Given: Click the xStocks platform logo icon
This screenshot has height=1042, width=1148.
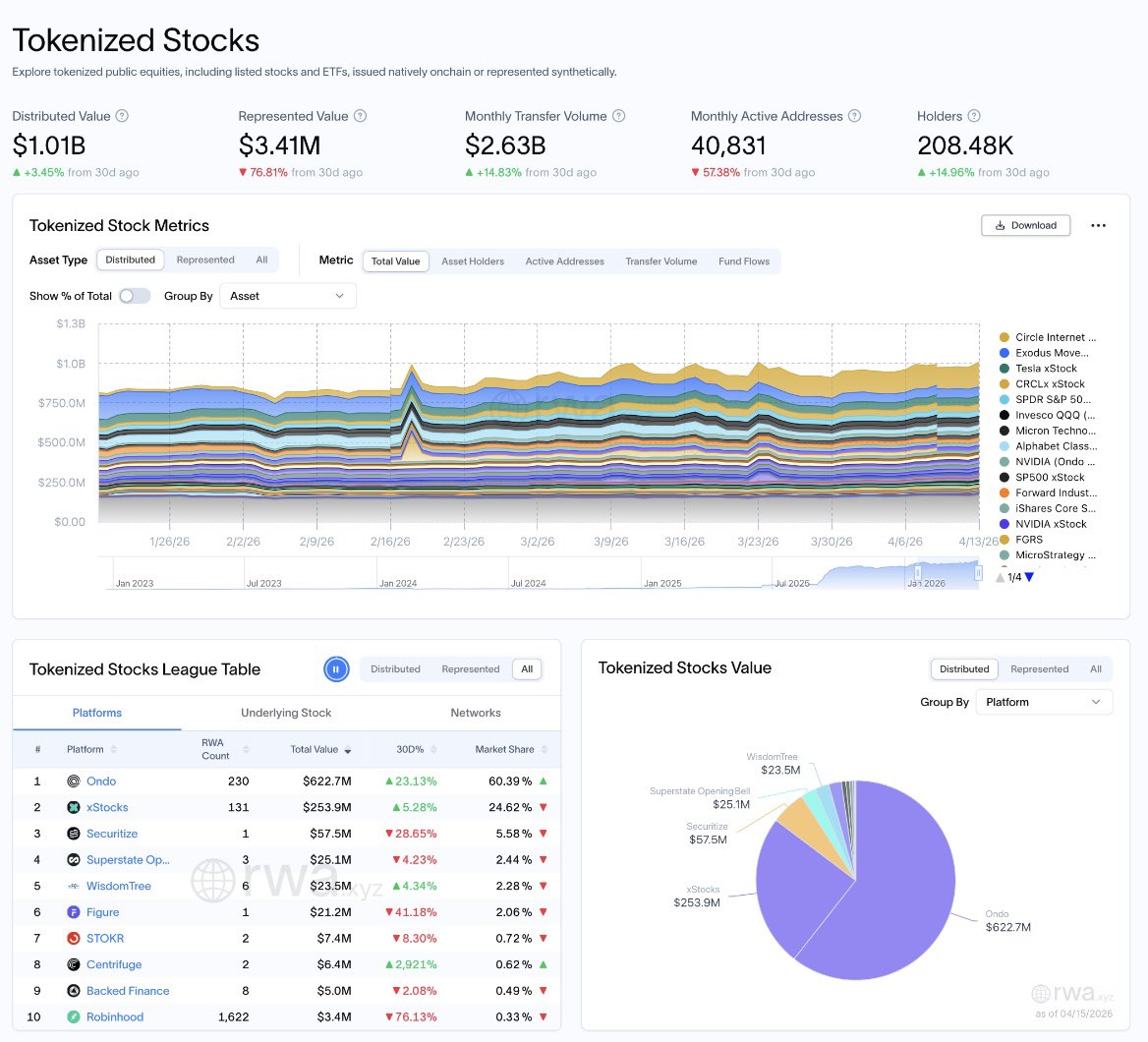Looking at the screenshot, I should click(x=73, y=807).
